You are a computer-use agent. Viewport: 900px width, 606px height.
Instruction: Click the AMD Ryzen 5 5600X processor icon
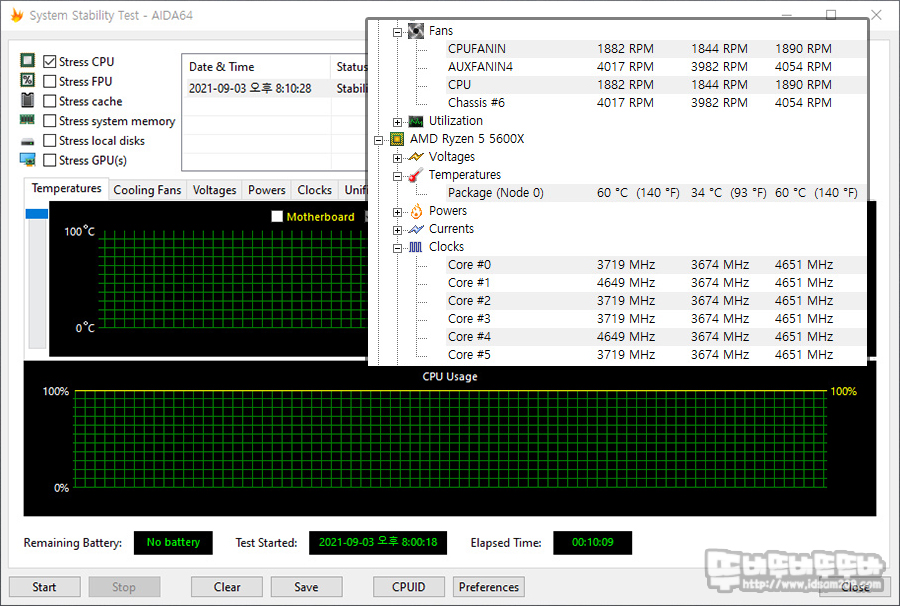tap(397, 139)
